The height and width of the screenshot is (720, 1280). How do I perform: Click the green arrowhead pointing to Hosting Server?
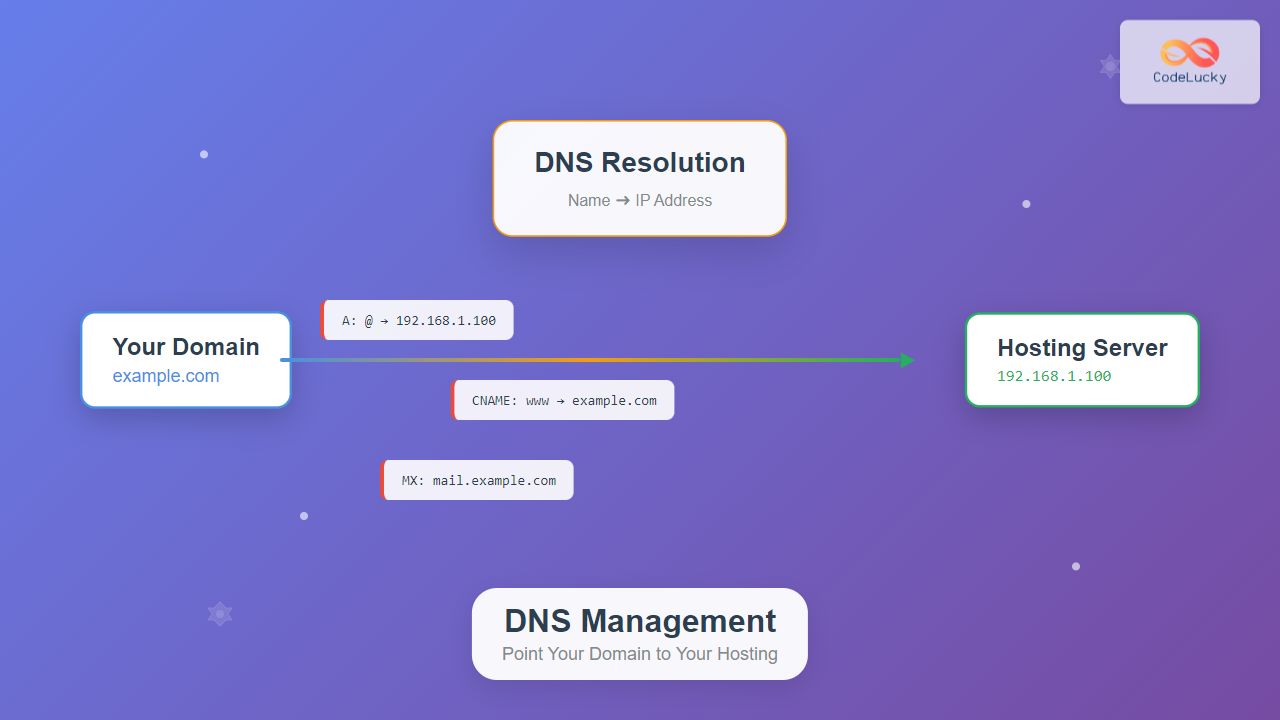tap(907, 360)
